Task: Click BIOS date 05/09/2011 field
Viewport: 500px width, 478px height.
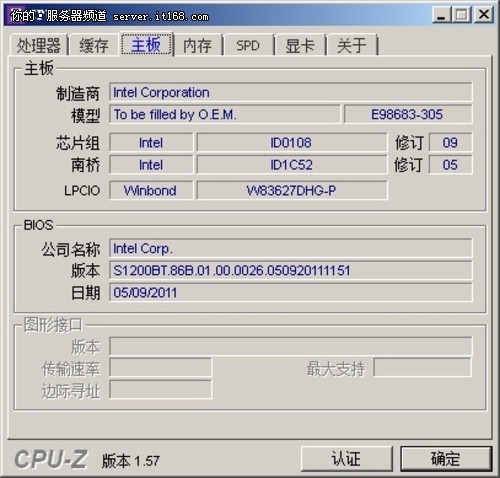Action: click(291, 292)
